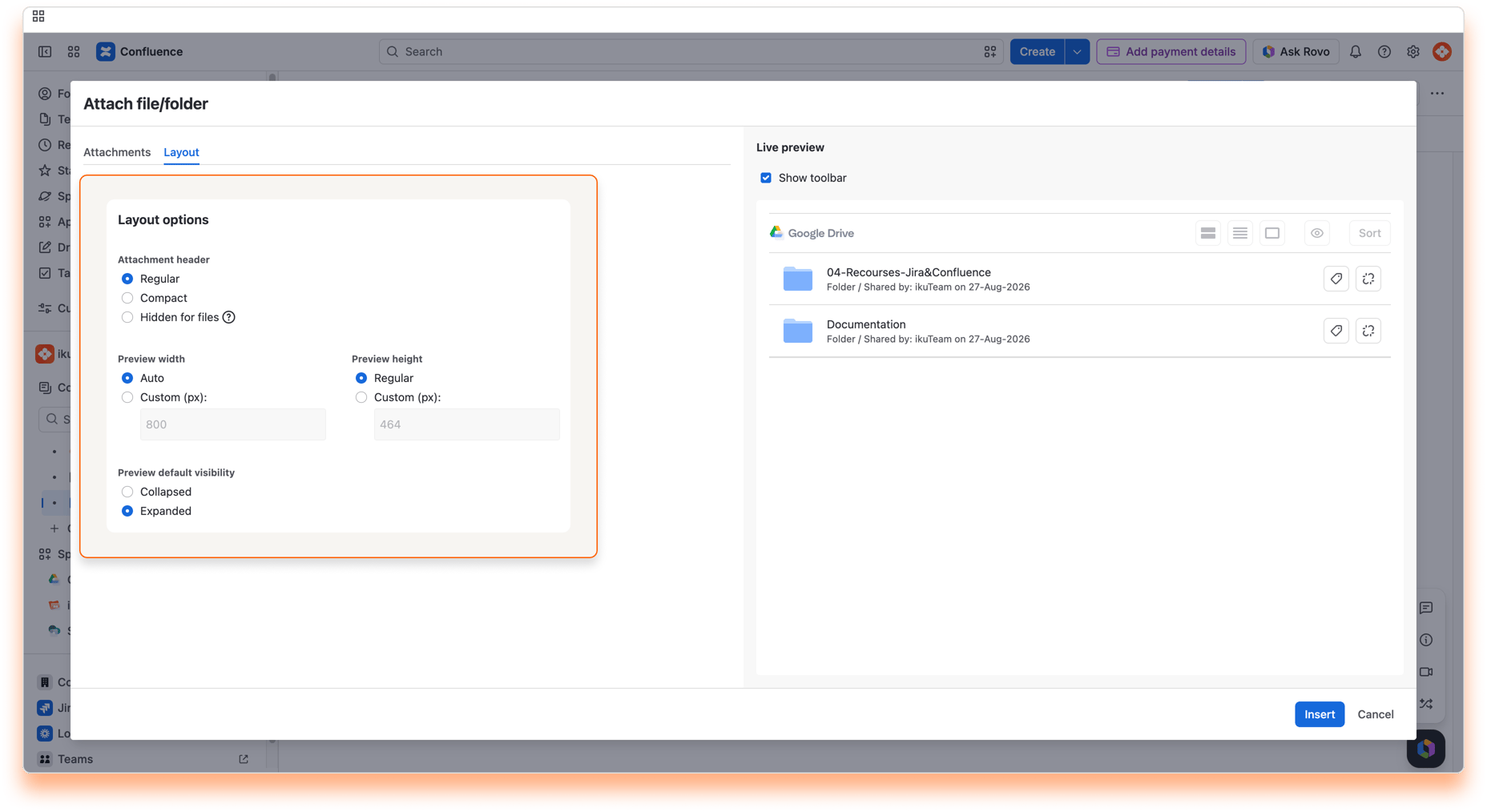Select Regular attachment header option
Image resolution: width=1487 pixels, height=812 pixels.
pyautogui.click(x=127, y=279)
